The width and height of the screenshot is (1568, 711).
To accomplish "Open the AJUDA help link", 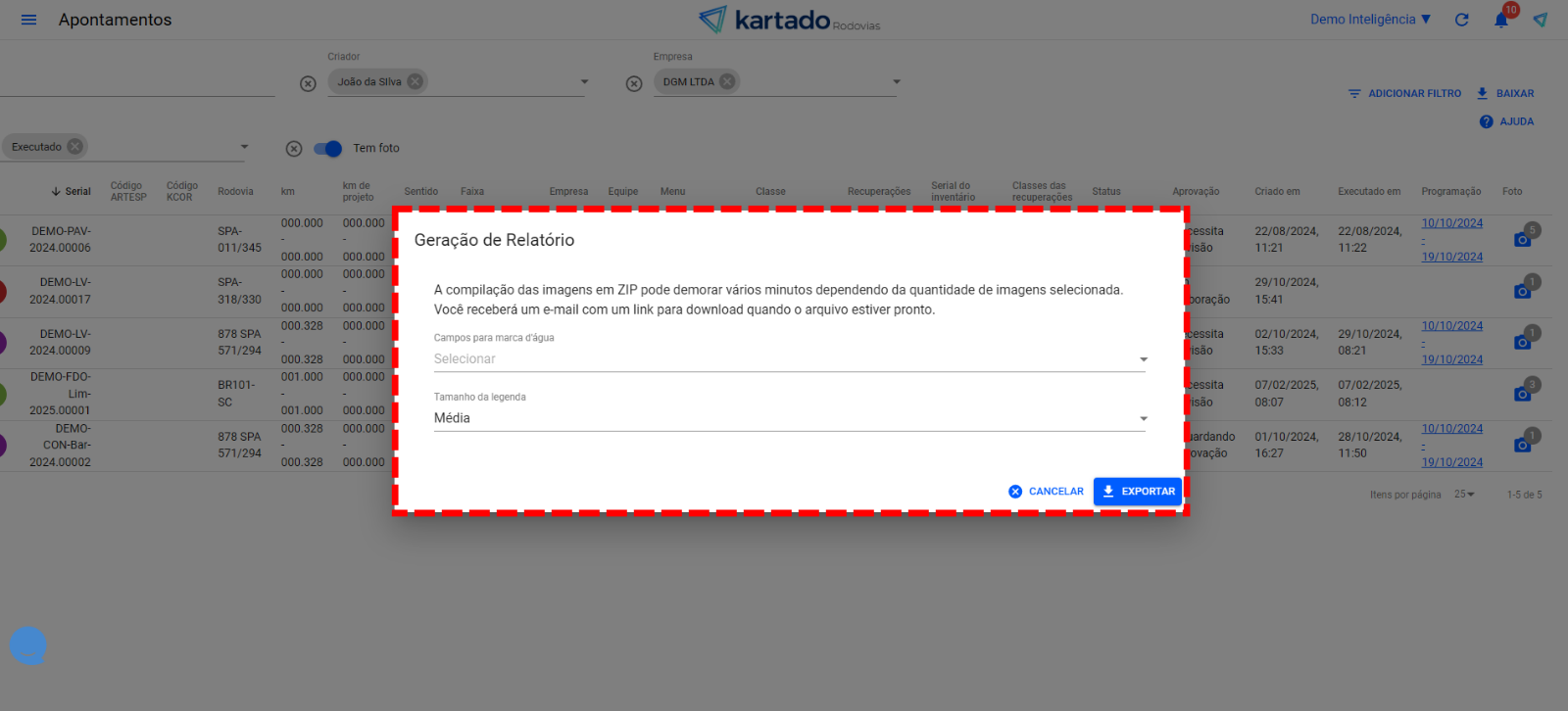I will 1507,121.
